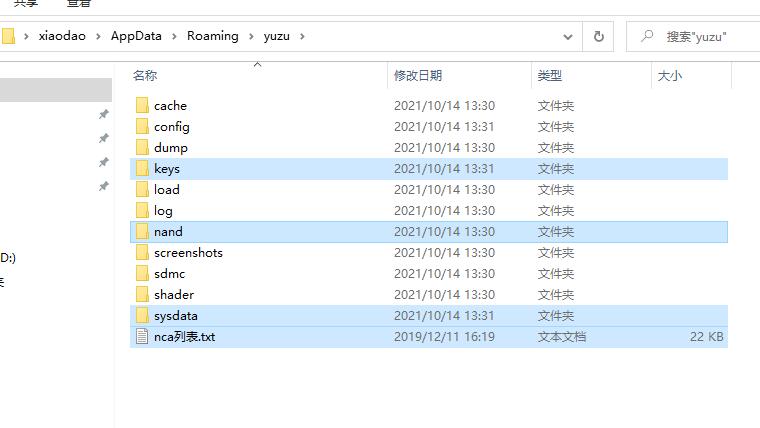Select the log folder name
The height and width of the screenshot is (428, 760).
[163, 211]
